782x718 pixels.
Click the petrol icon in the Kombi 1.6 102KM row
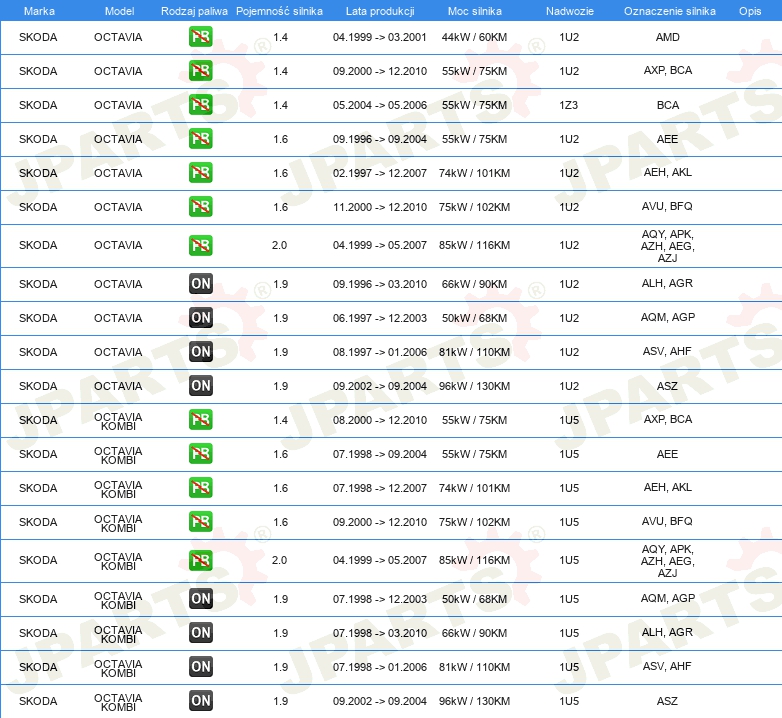[x=200, y=522]
